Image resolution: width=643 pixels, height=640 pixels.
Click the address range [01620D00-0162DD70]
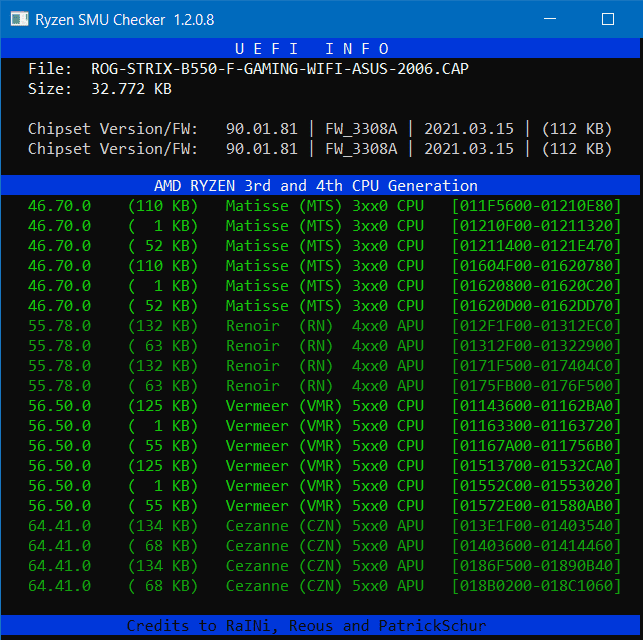coord(536,306)
